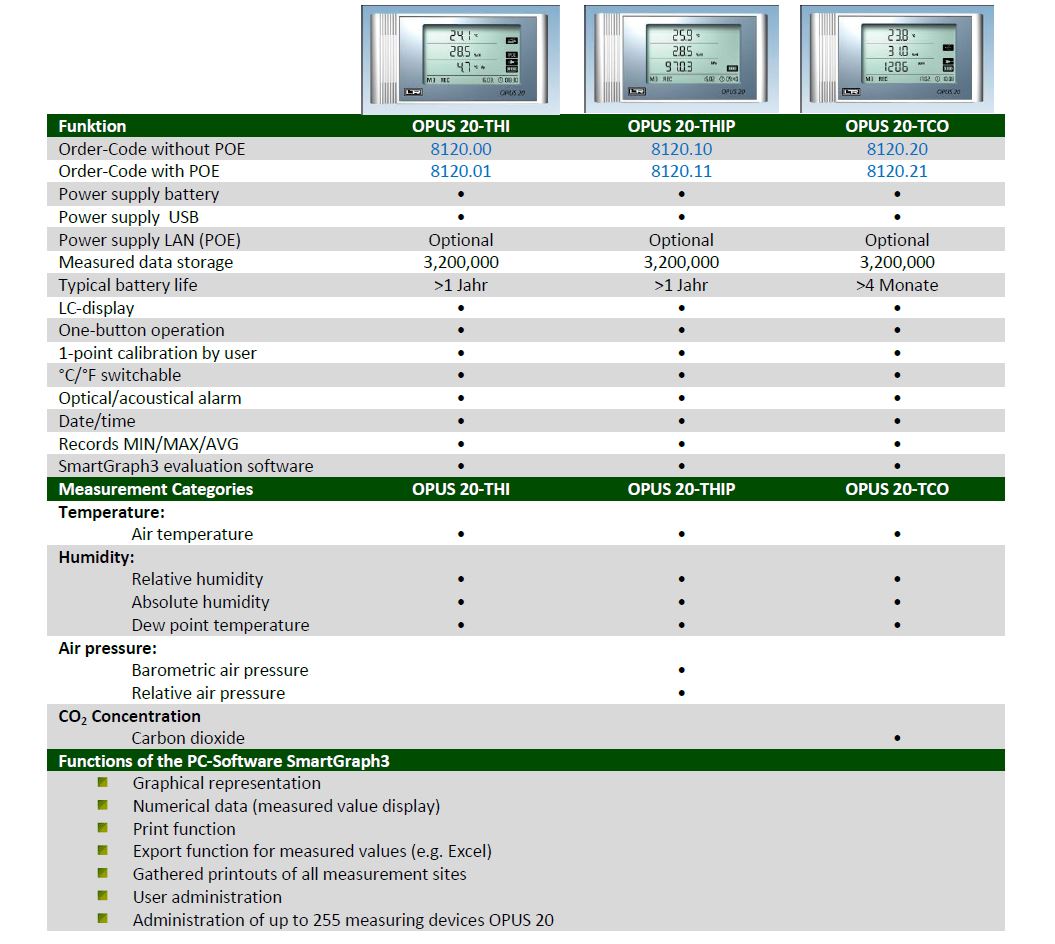Click the OPUS 20-THI device image

coord(461,59)
